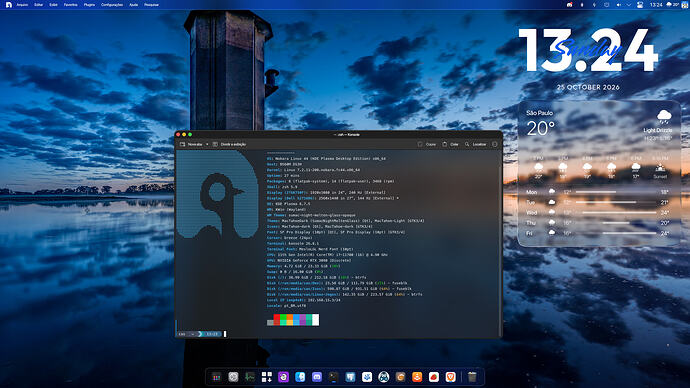690x388 pixels.
Task: Open the Nova aba dropdown arrow
Action: point(207,144)
